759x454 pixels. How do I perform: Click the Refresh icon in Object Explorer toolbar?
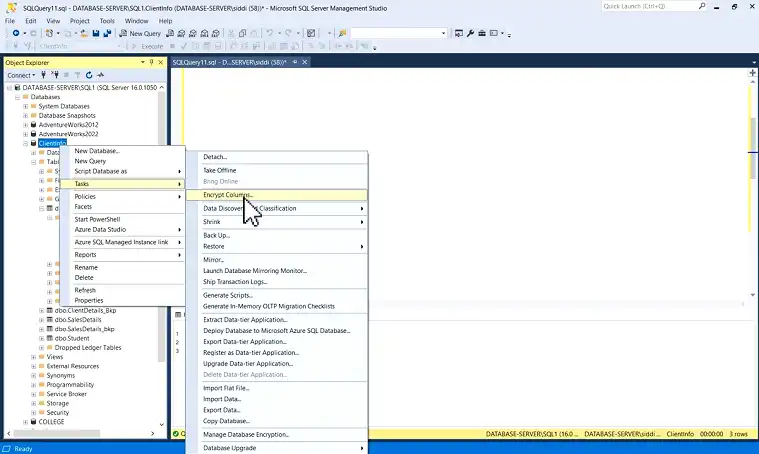pos(89,75)
